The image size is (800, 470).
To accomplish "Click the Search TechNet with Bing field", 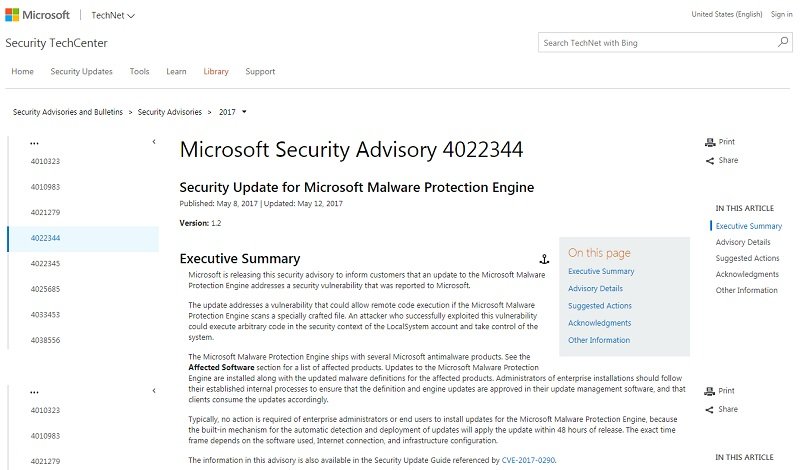I will click(x=656, y=43).
